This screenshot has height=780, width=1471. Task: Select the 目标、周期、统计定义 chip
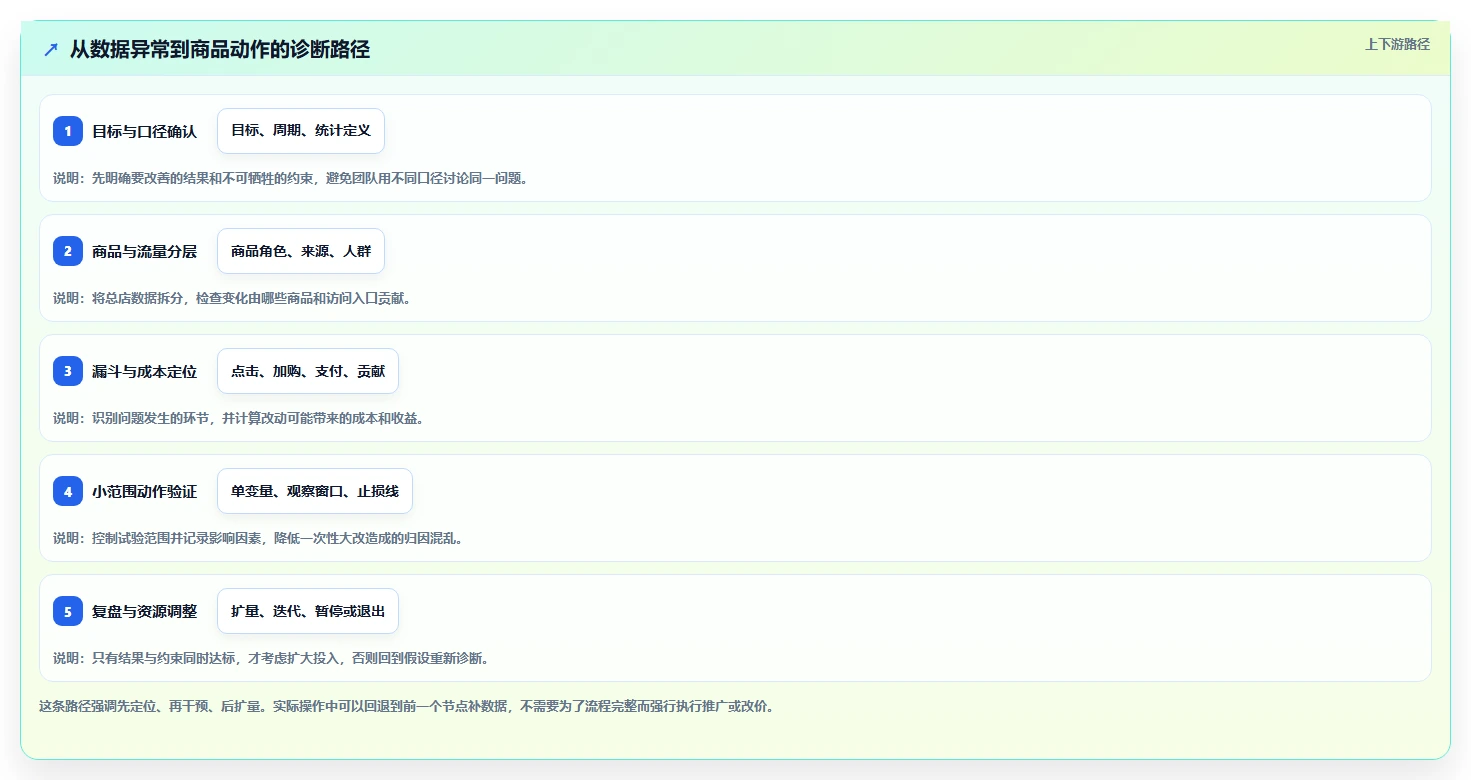(x=301, y=131)
